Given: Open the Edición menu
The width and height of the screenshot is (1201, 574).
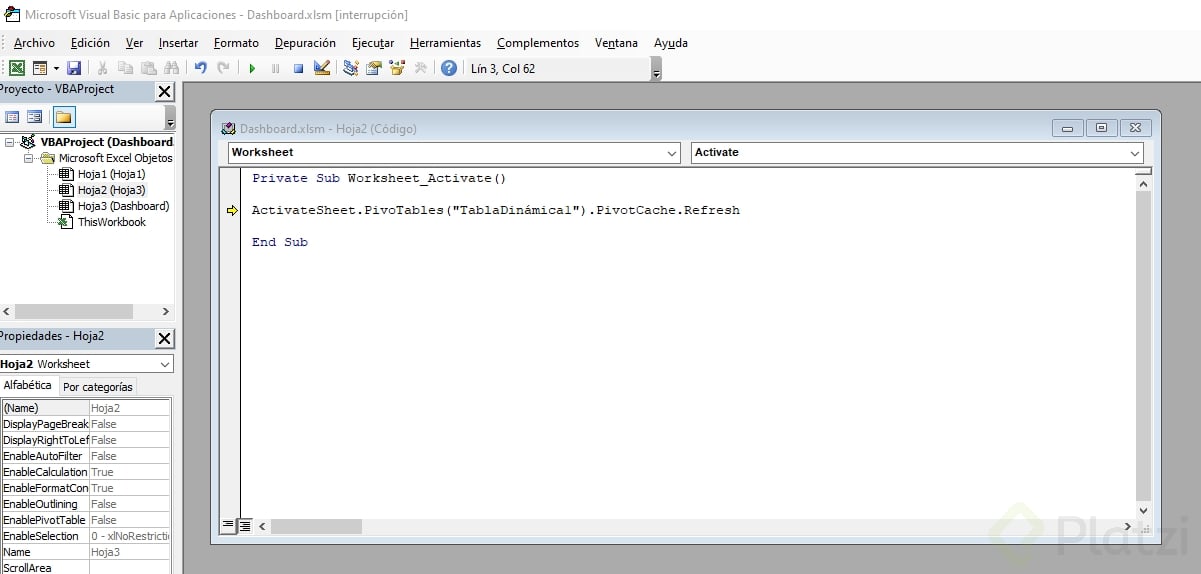Looking at the screenshot, I should [90, 43].
